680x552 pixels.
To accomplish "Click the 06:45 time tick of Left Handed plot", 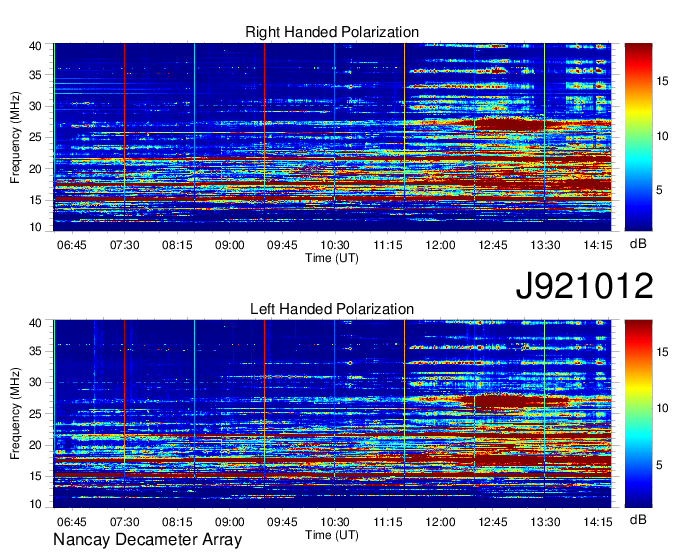I will (72, 522).
